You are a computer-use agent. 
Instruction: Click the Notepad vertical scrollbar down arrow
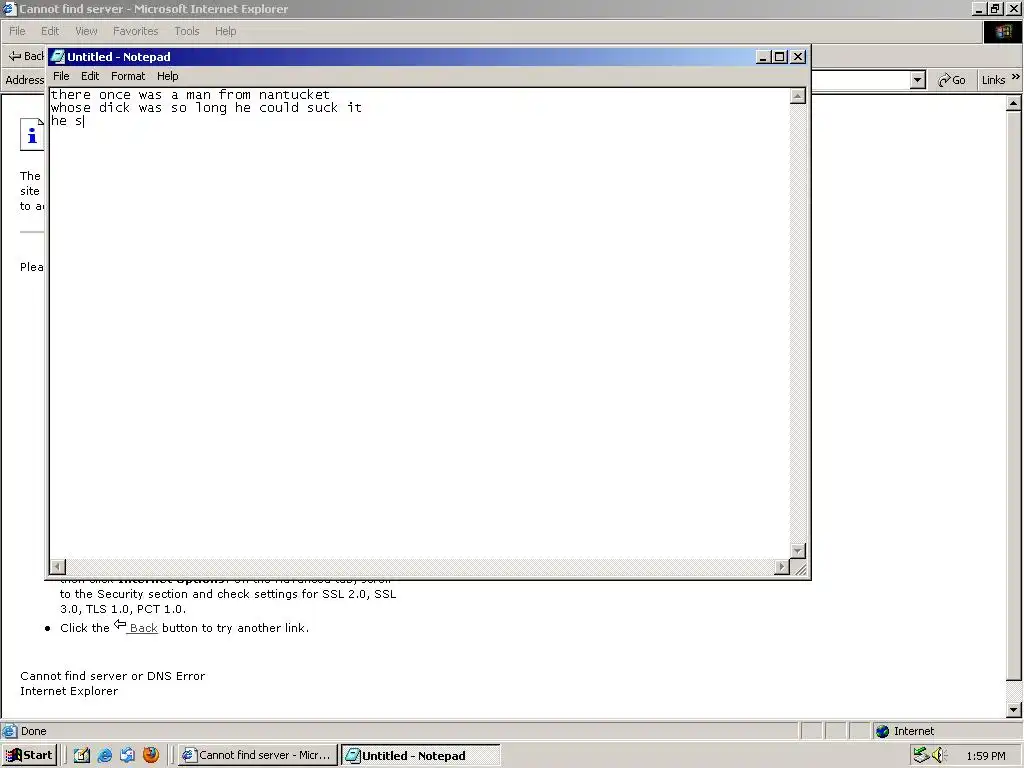click(x=797, y=551)
